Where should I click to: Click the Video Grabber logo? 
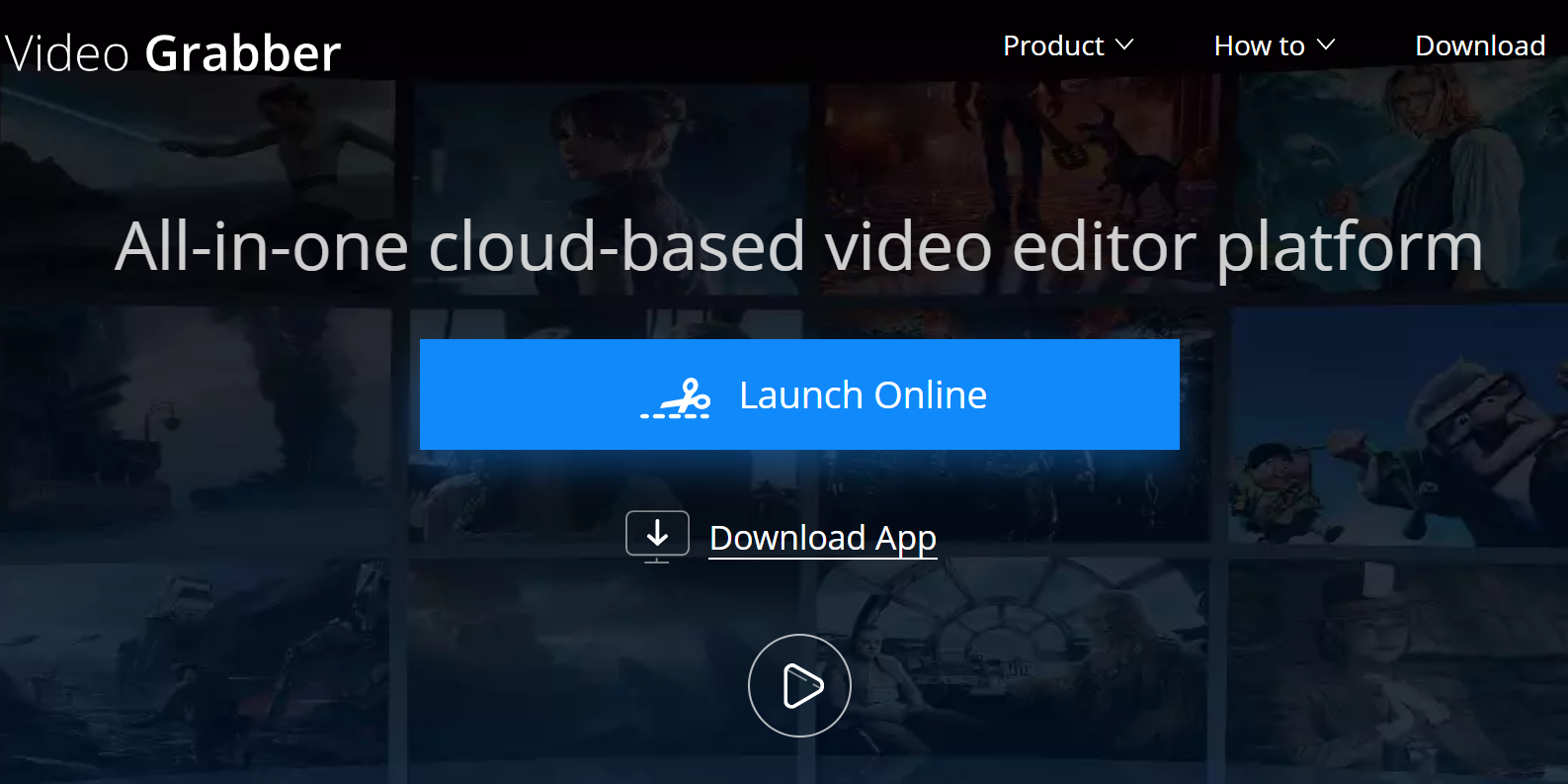[173, 53]
